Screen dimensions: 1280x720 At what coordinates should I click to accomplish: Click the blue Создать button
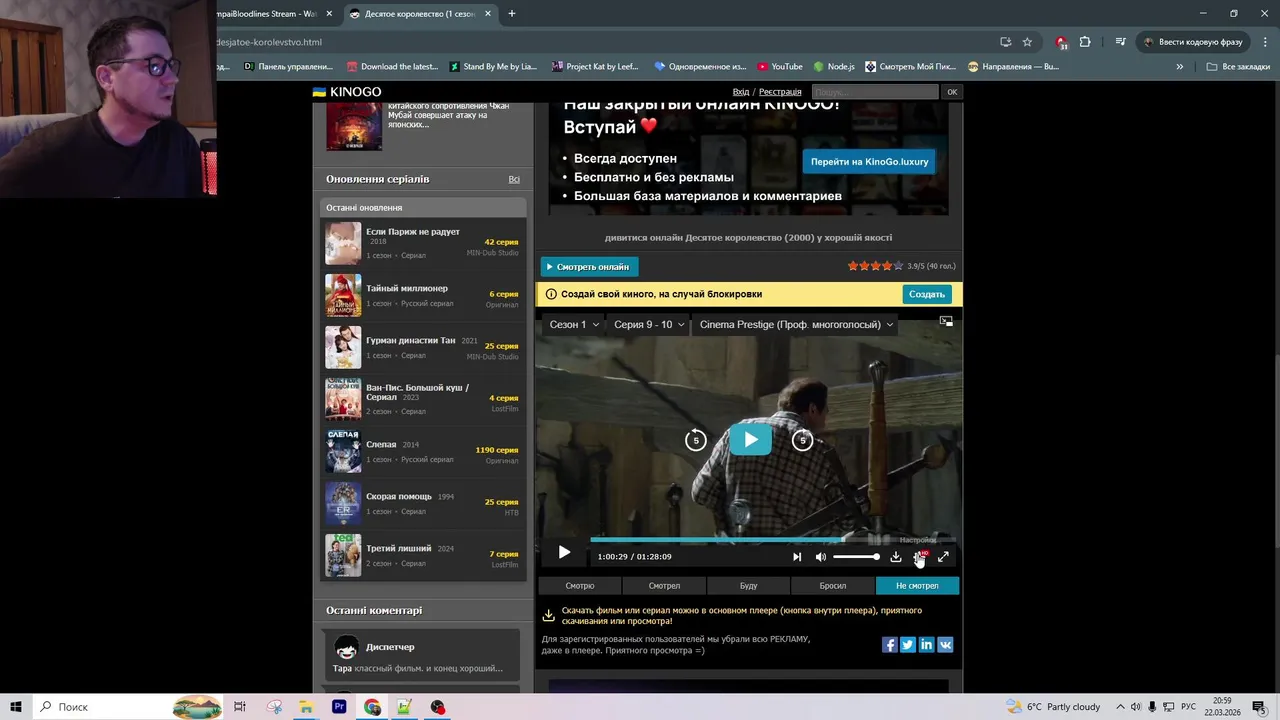[926, 294]
